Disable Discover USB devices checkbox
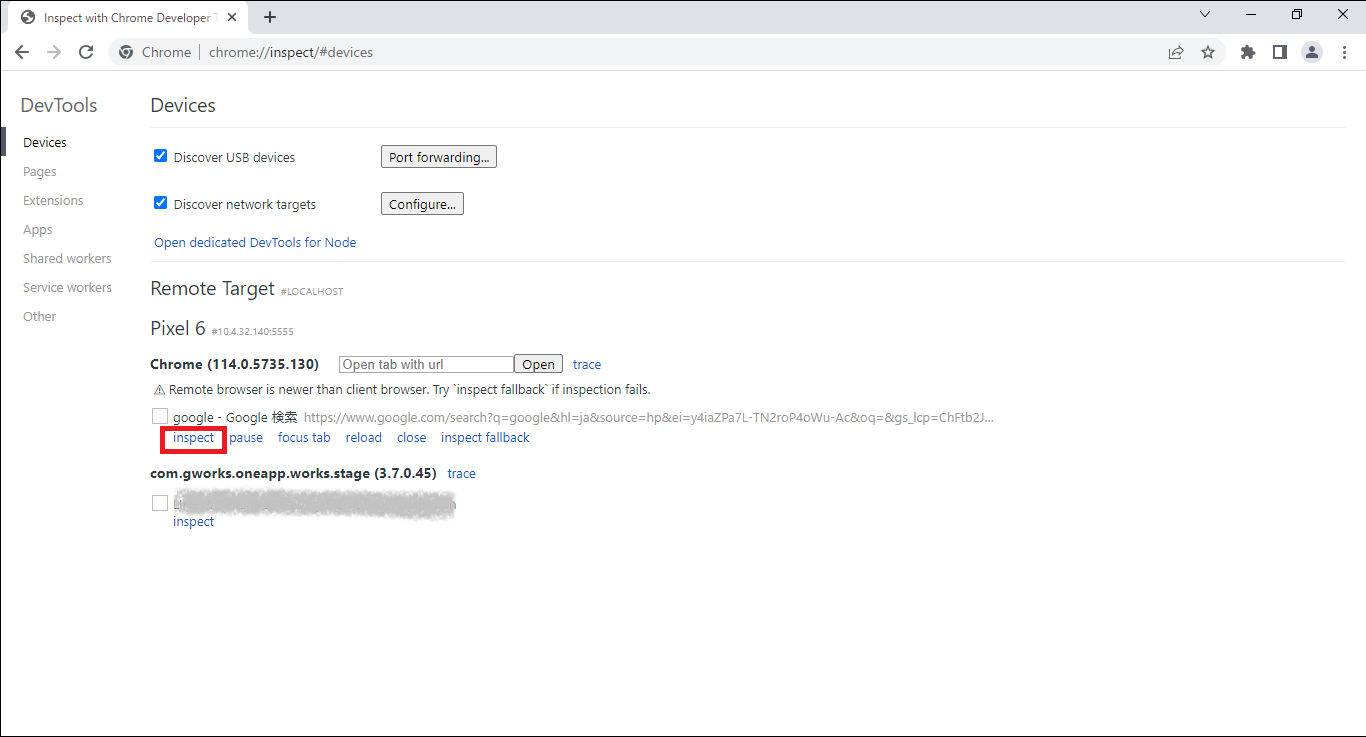The image size is (1366, 737). (160, 156)
